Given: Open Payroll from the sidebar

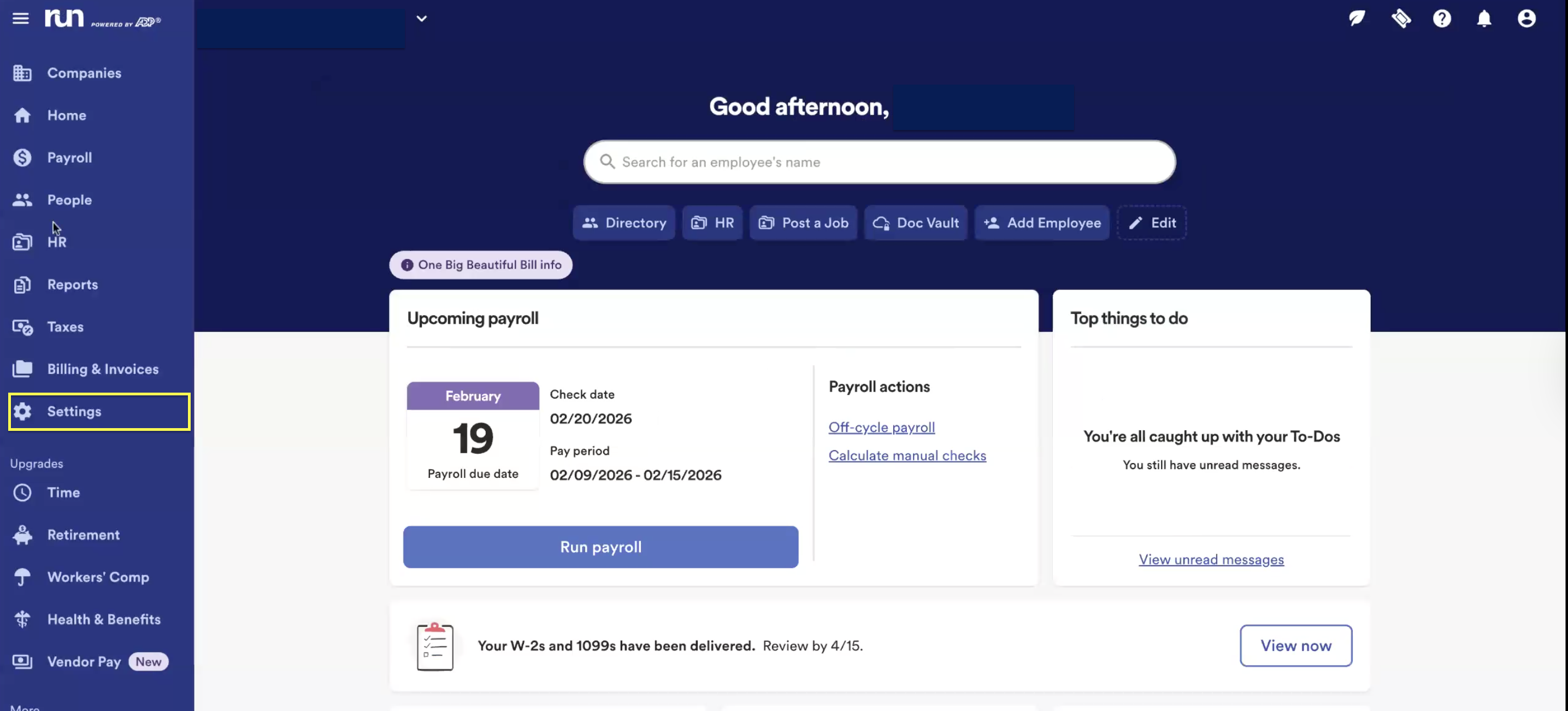Looking at the screenshot, I should pos(69,157).
